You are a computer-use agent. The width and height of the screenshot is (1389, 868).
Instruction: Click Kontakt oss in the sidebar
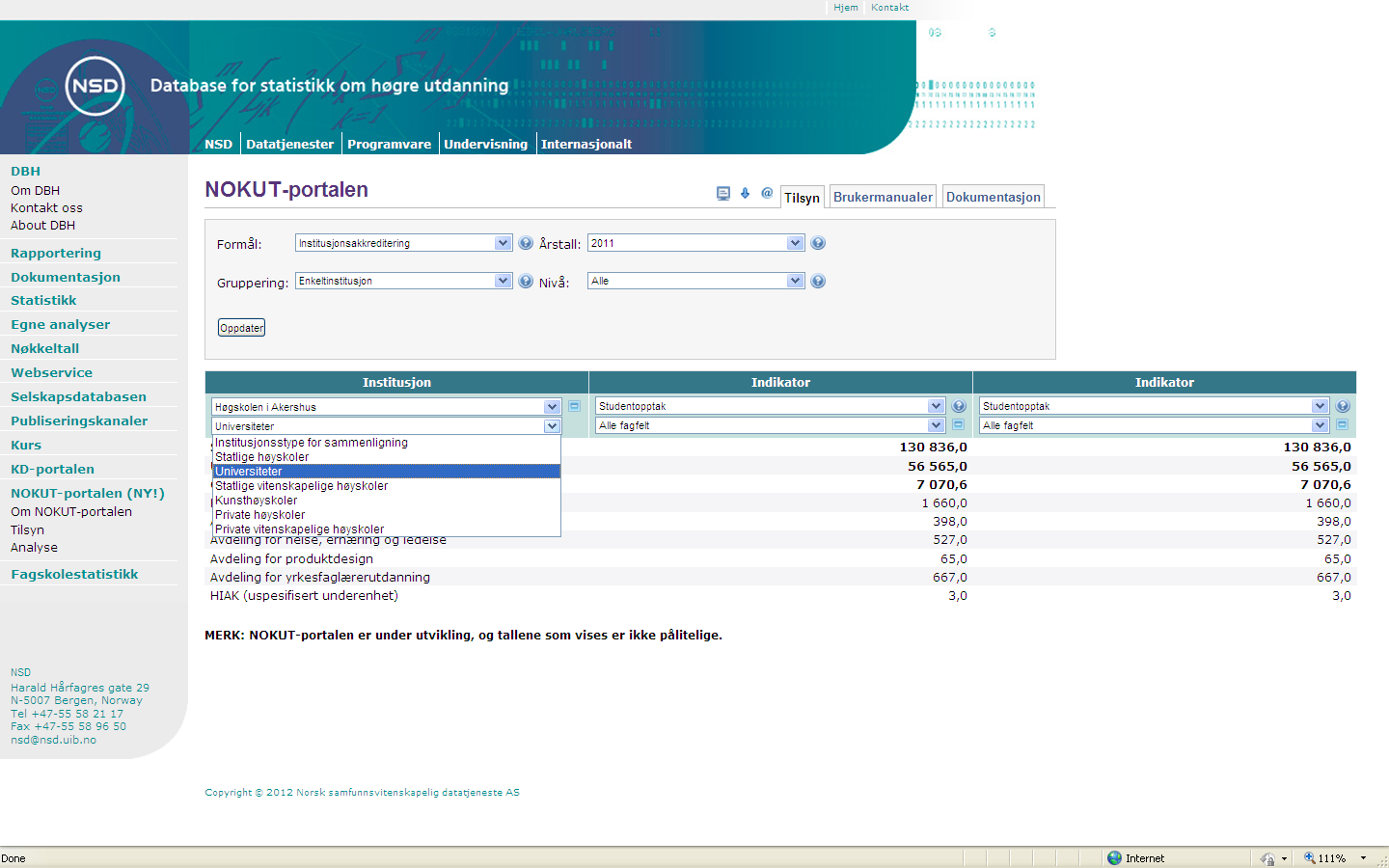pyautogui.click(x=46, y=207)
